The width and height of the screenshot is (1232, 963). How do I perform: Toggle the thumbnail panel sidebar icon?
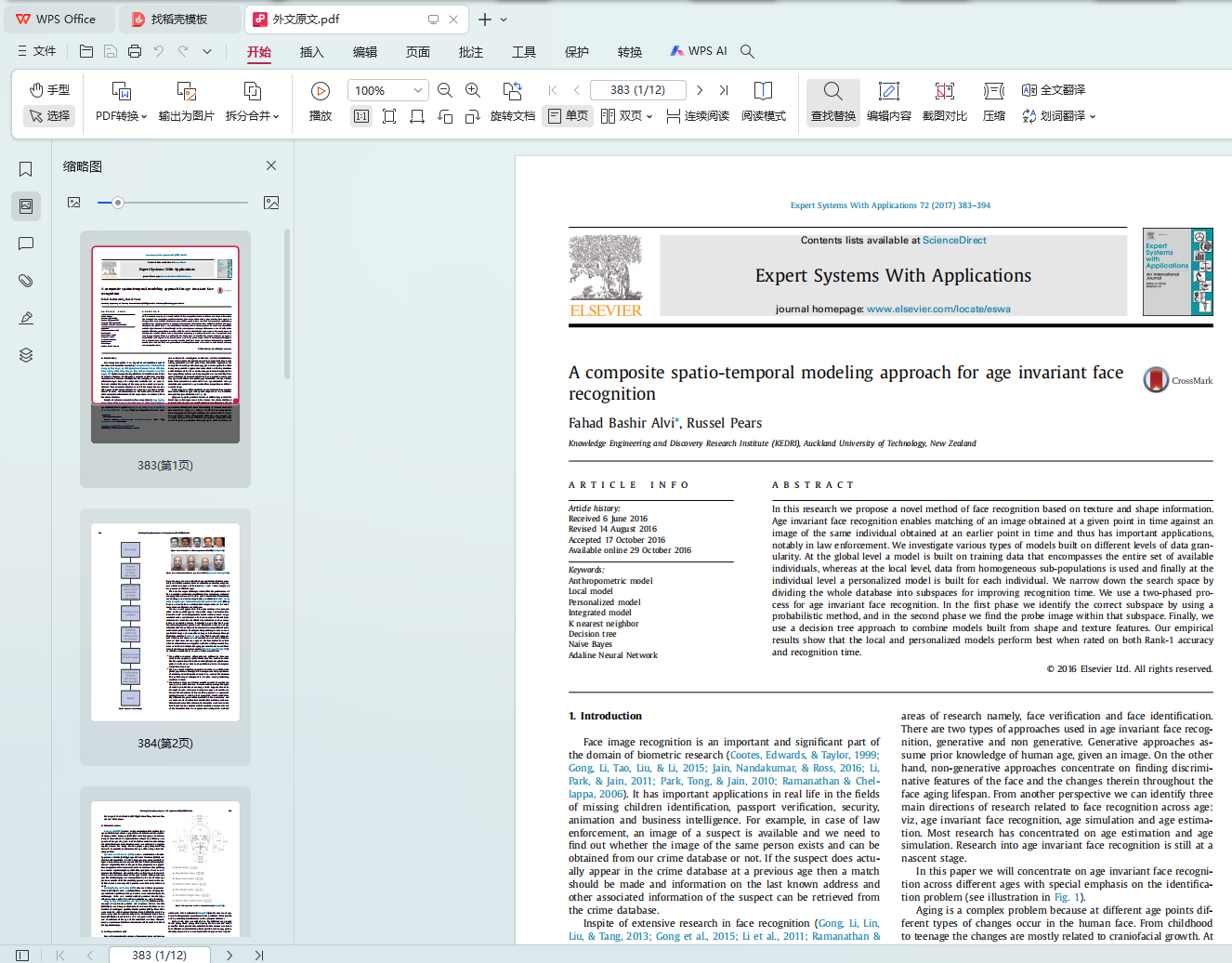26,205
